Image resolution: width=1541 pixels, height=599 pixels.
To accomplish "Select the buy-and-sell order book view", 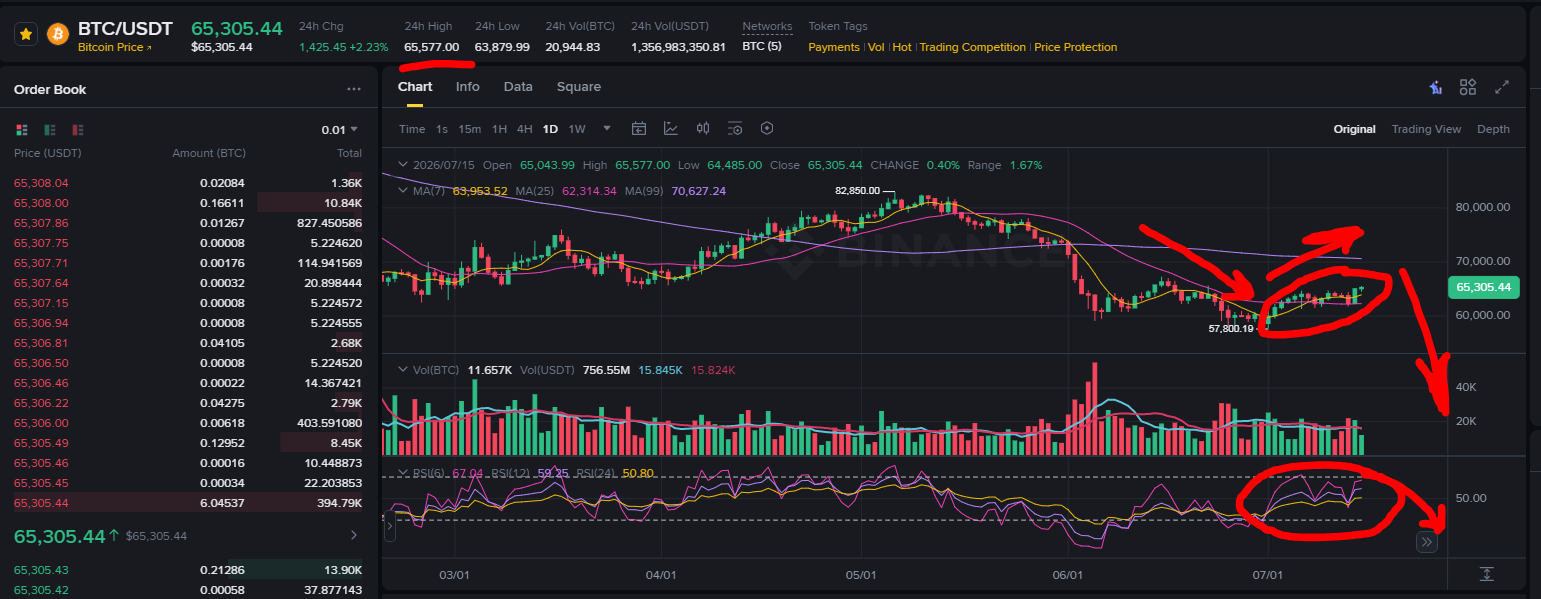I will tap(22, 130).
